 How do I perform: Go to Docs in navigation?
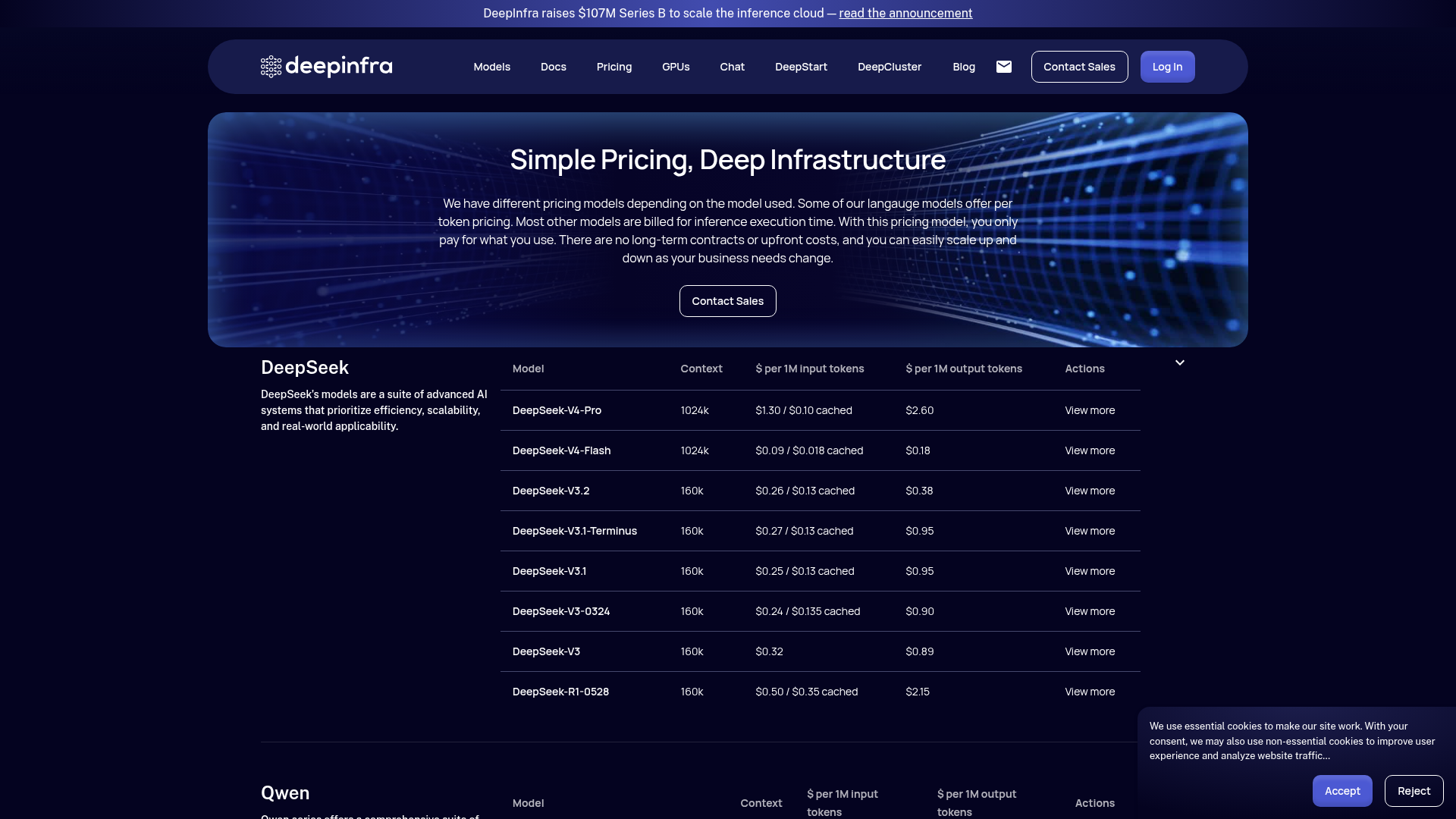554,67
